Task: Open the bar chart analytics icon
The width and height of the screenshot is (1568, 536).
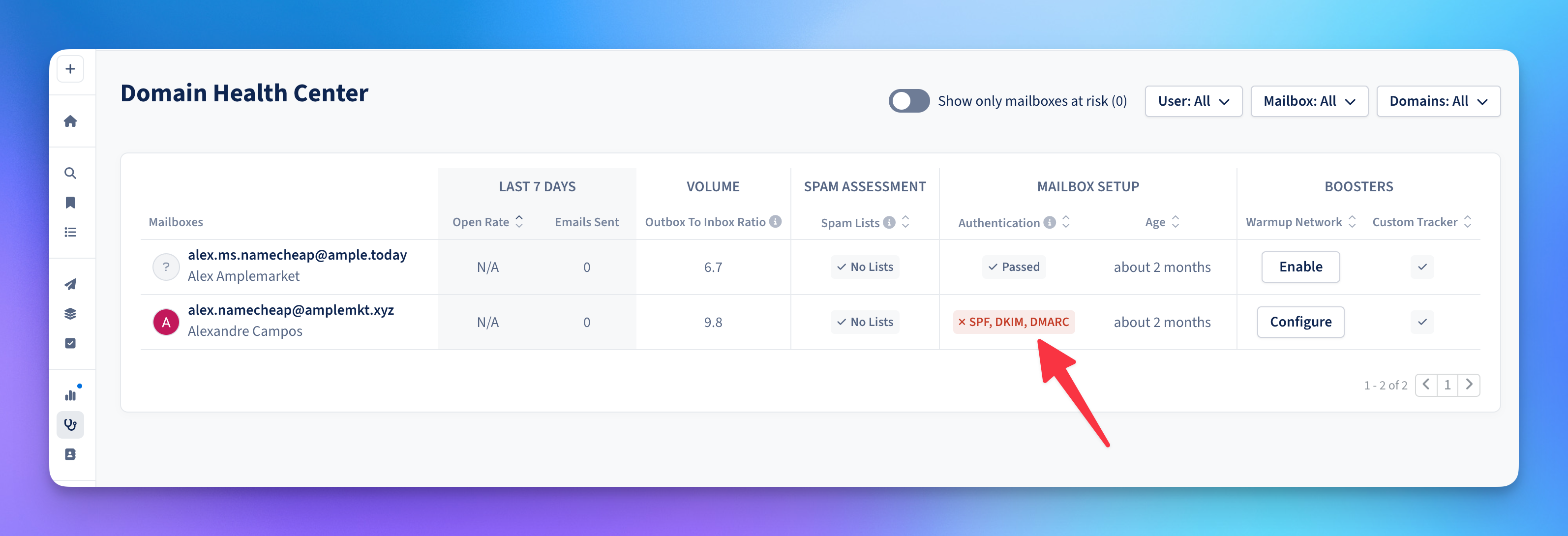Action: tap(70, 395)
